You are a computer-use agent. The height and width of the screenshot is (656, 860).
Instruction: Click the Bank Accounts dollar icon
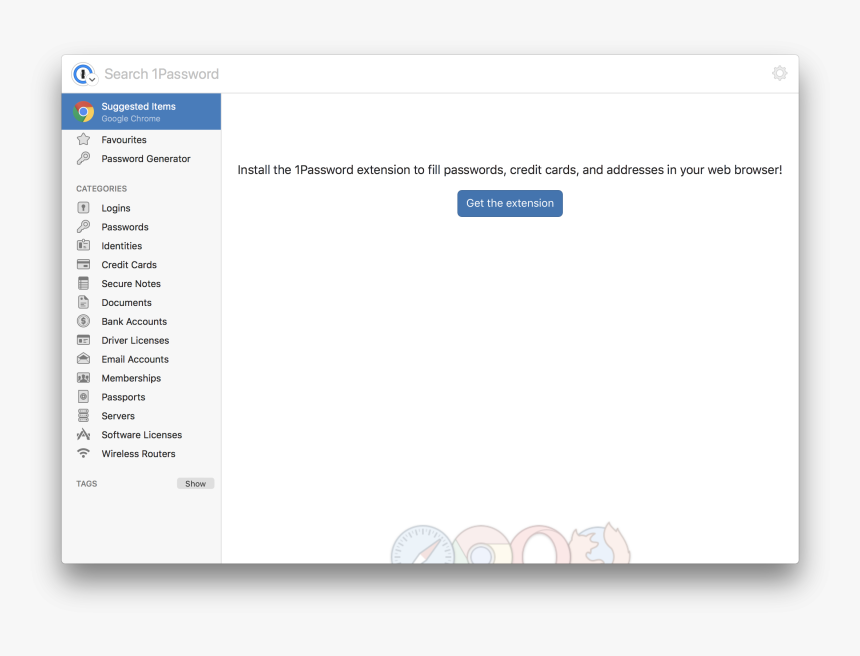[x=85, y=321]
